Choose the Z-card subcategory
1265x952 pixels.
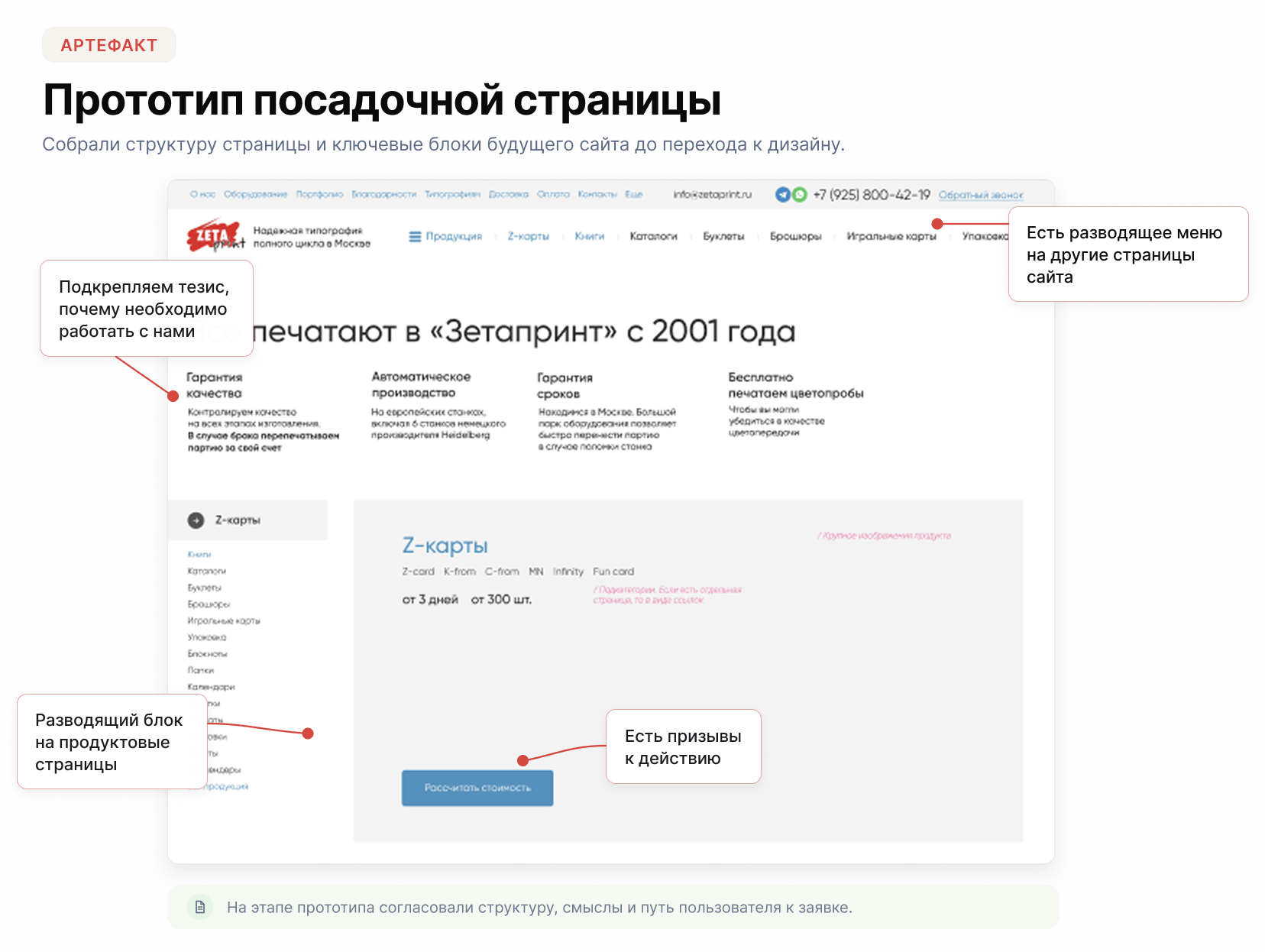418,572
